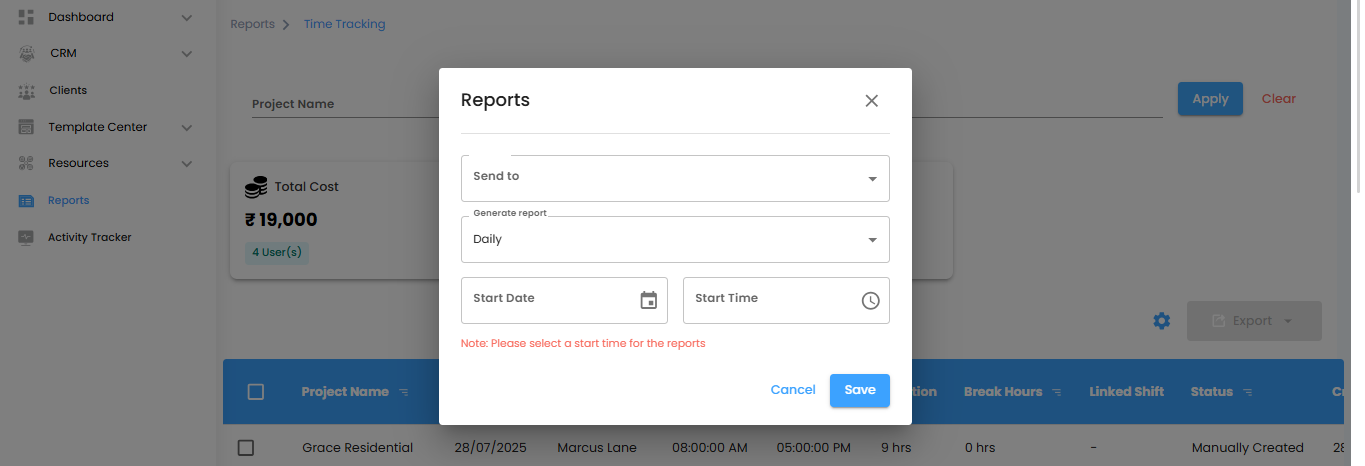
Task: Open the Generate report Daily dropdown
Action: coord(675,240)
